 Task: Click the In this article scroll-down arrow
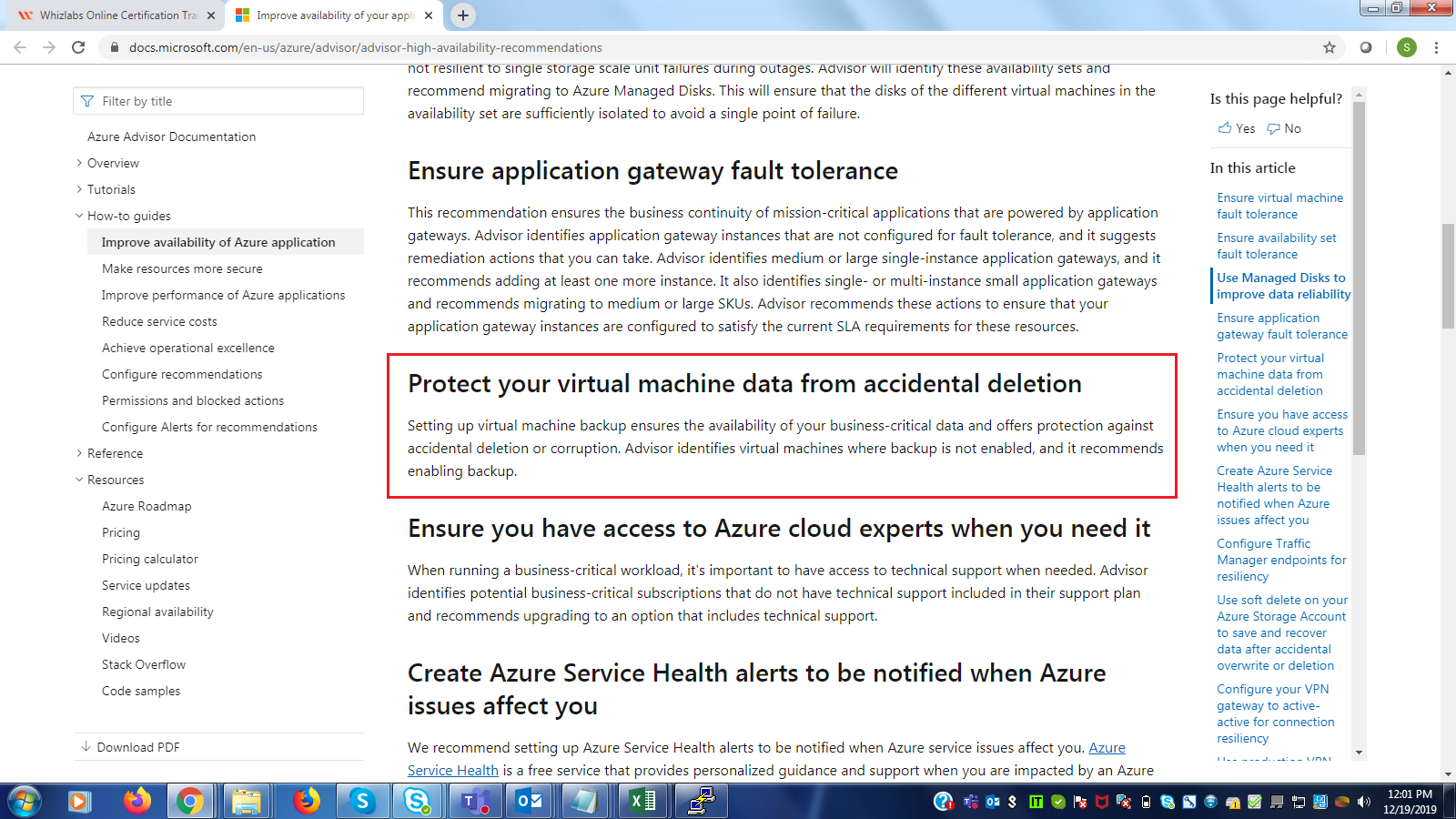[x=1359, y=753]
